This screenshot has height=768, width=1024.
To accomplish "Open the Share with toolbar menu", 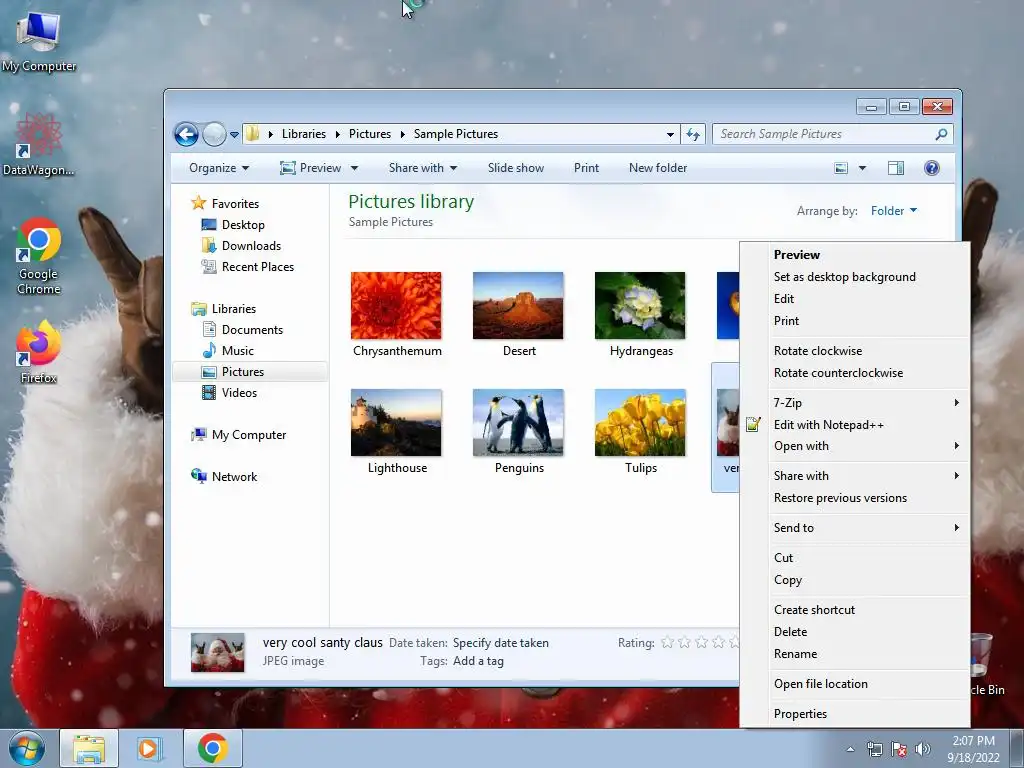I will click(x=423, y=168).
